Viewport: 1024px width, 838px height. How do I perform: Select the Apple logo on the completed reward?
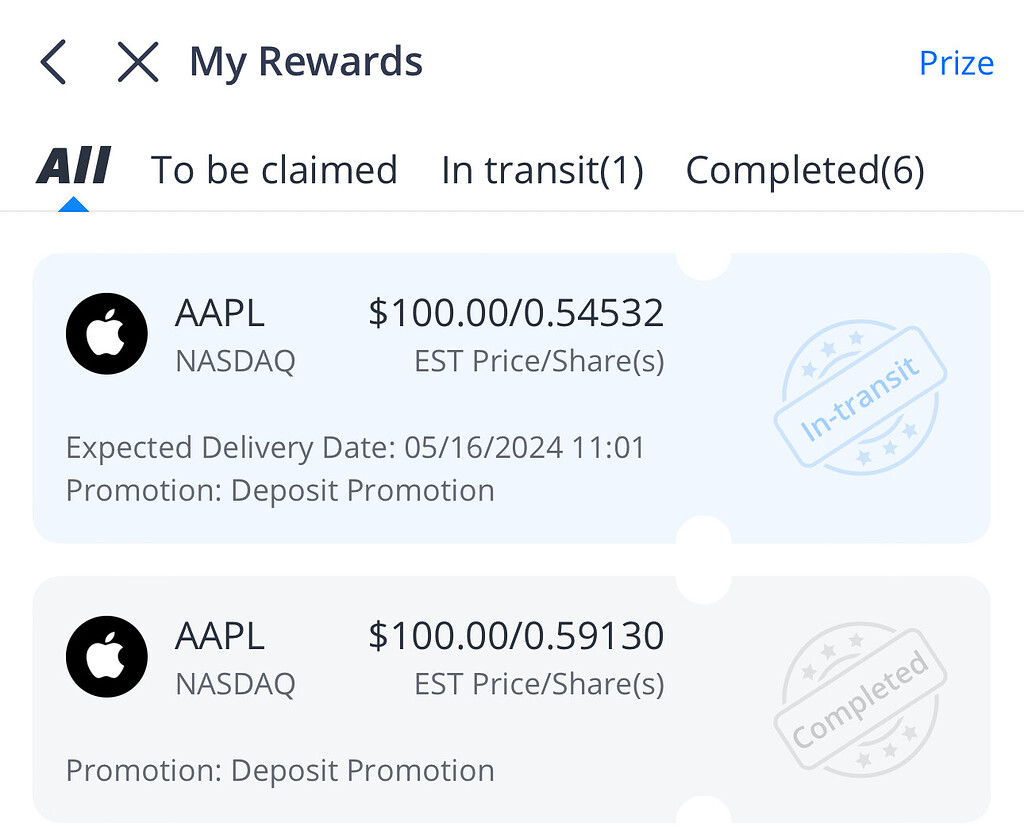(106, 657)
